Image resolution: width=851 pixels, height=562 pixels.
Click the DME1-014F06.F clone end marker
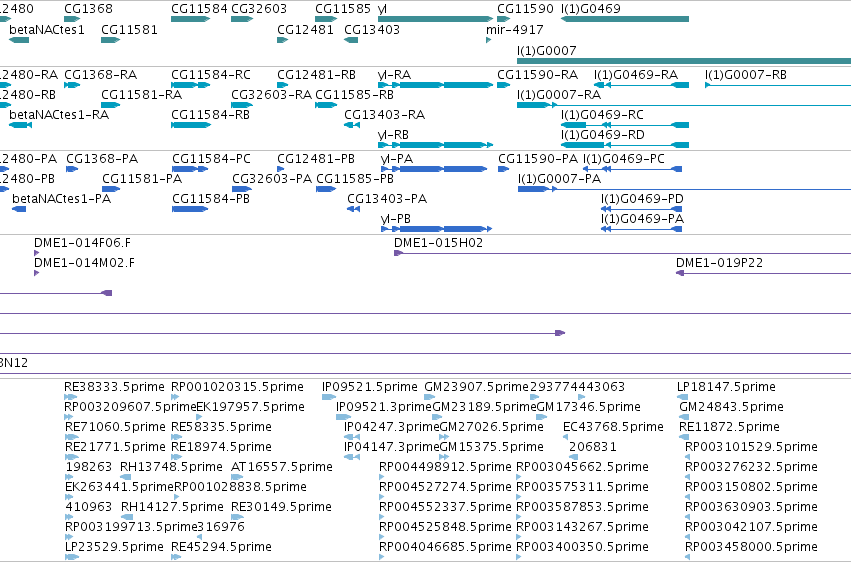coord(36,253)
